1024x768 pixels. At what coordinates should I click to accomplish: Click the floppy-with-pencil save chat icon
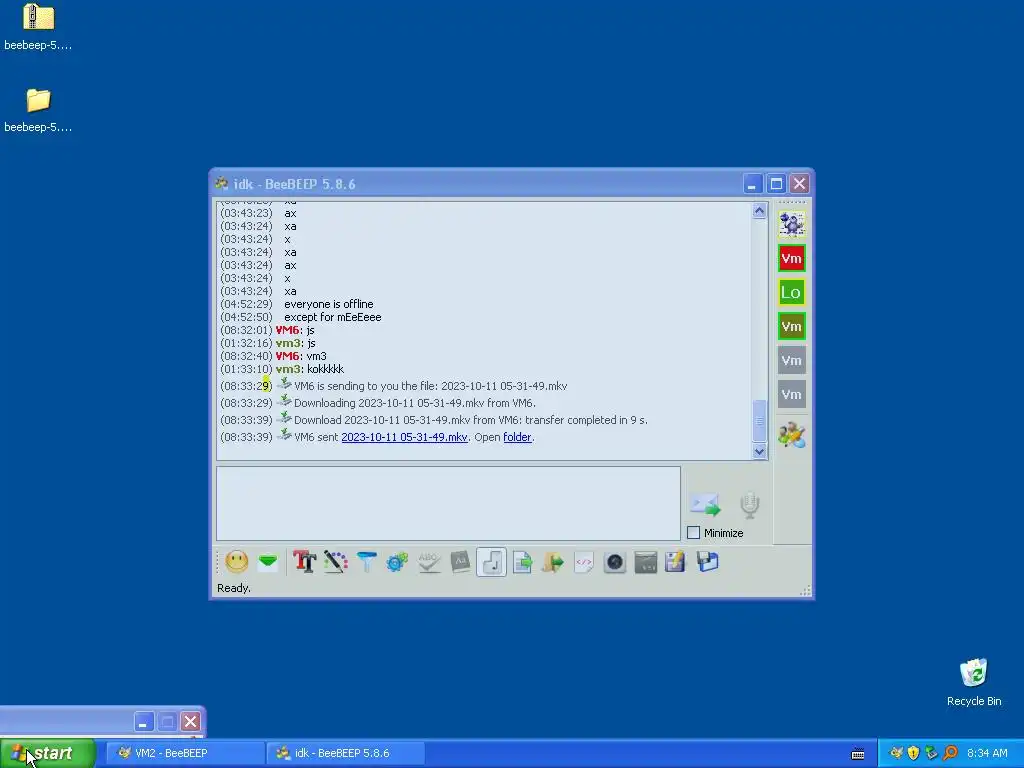tap(675, 562)
